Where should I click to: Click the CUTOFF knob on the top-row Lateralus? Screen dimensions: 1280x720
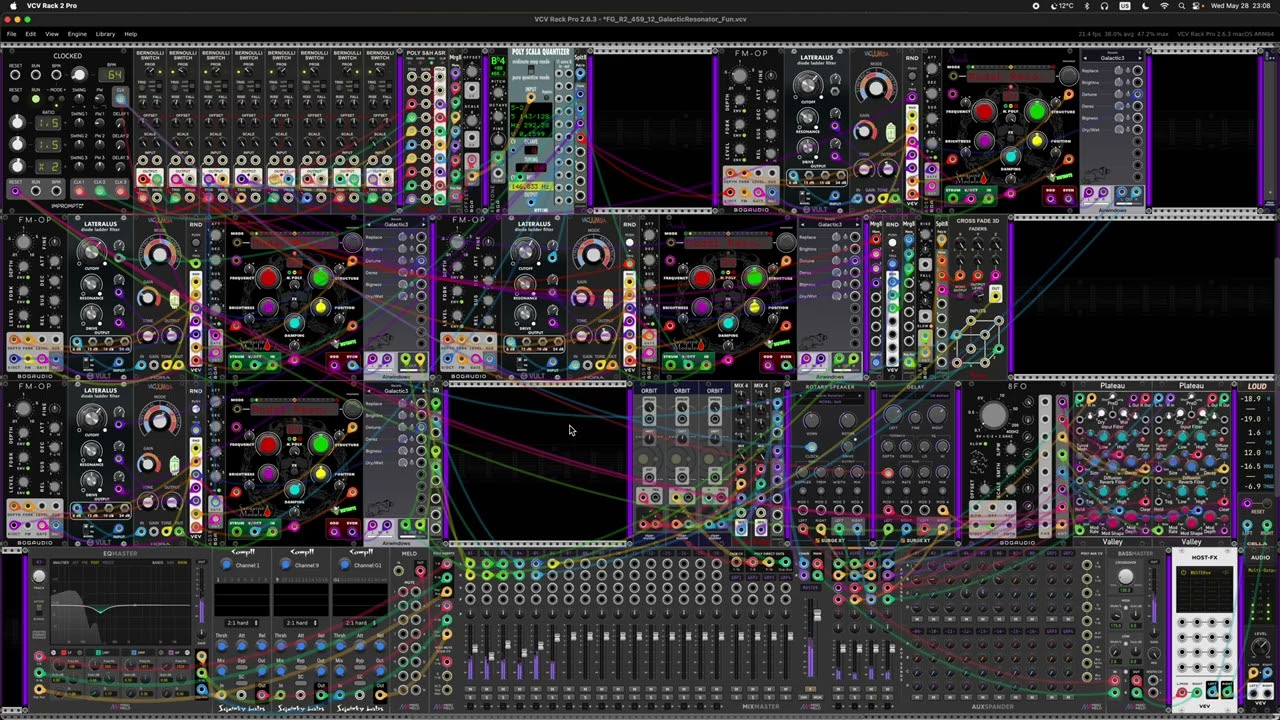(808, 86)
